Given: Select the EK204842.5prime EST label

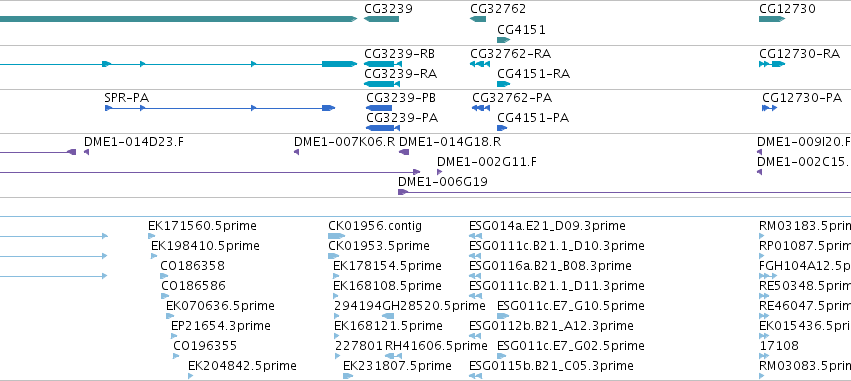Looking at the screenshot, I should point(242,366).
